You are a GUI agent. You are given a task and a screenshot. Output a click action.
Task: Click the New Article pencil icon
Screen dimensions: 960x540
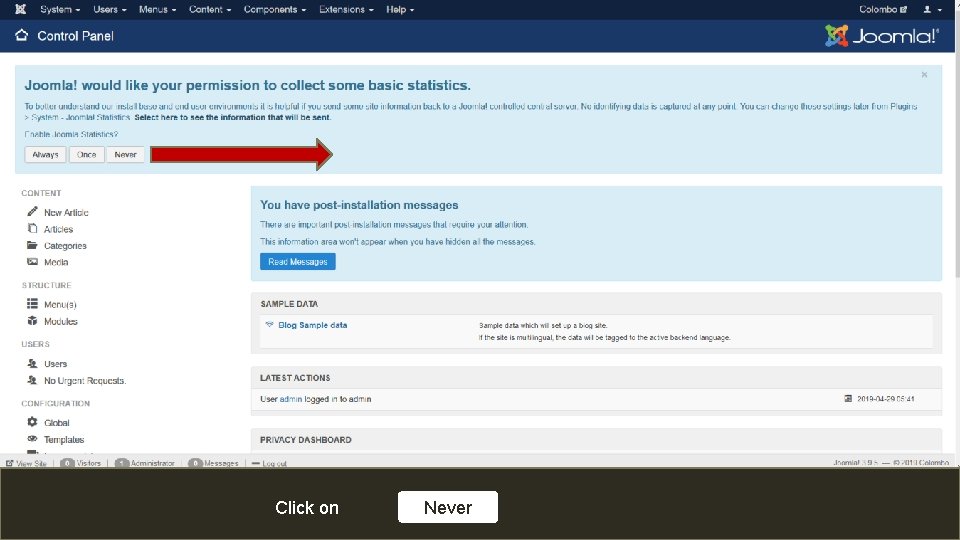point(32,212)
